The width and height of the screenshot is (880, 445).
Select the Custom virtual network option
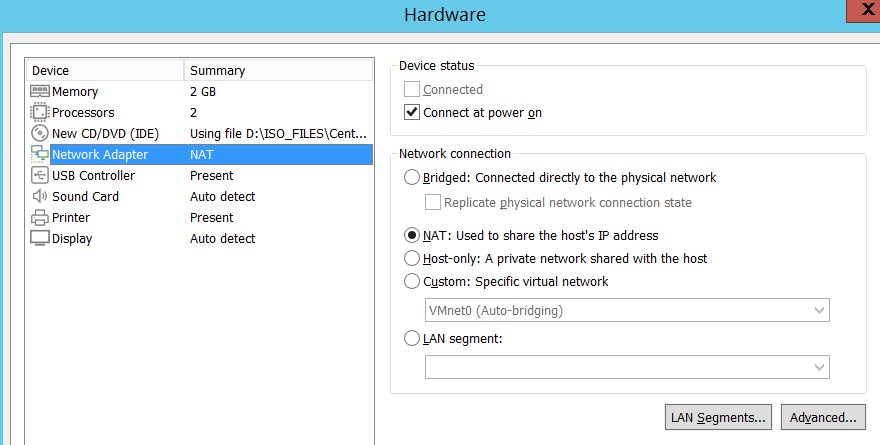pos(412,281)
